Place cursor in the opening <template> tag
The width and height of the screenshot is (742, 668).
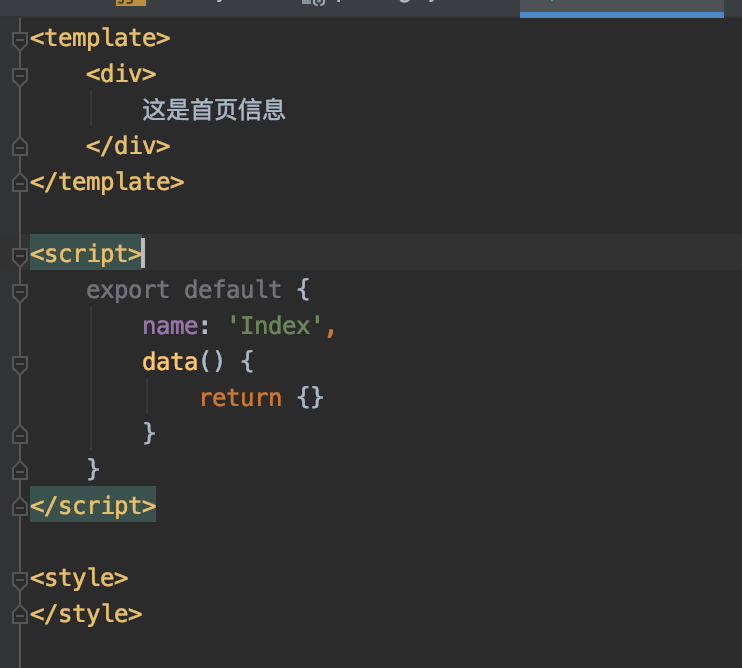click(100, 38)
